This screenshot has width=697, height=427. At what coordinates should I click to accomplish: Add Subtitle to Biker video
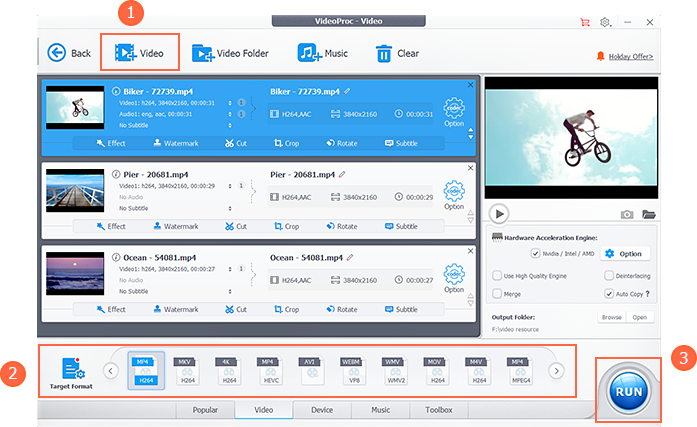[401, 143]
